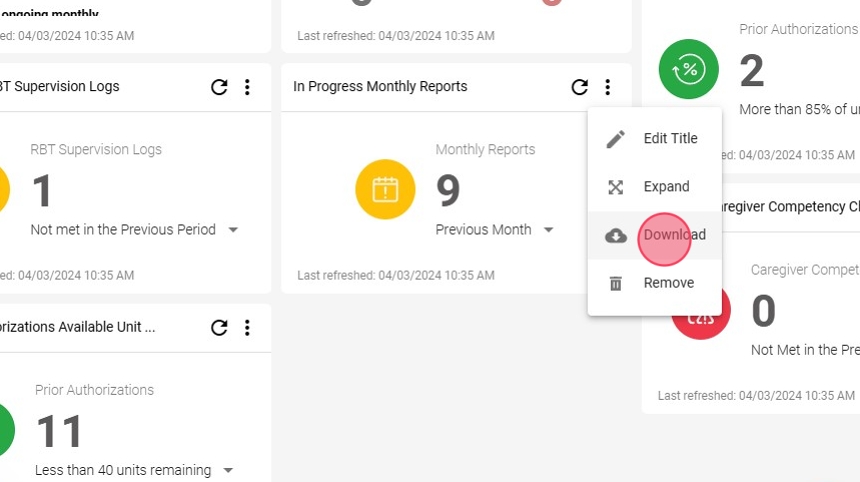Viewport: 860px width, 482px height.
Task: Click the green Prior Authorizations percent icon
Action: (688, 69)
